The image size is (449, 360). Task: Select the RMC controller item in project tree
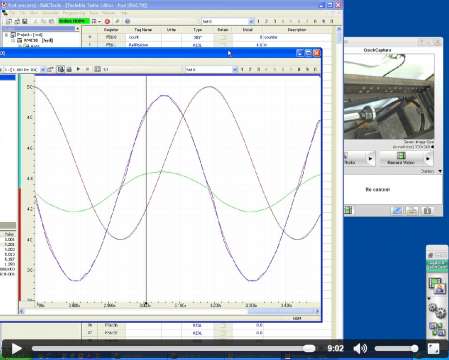[x=37, y=40]
